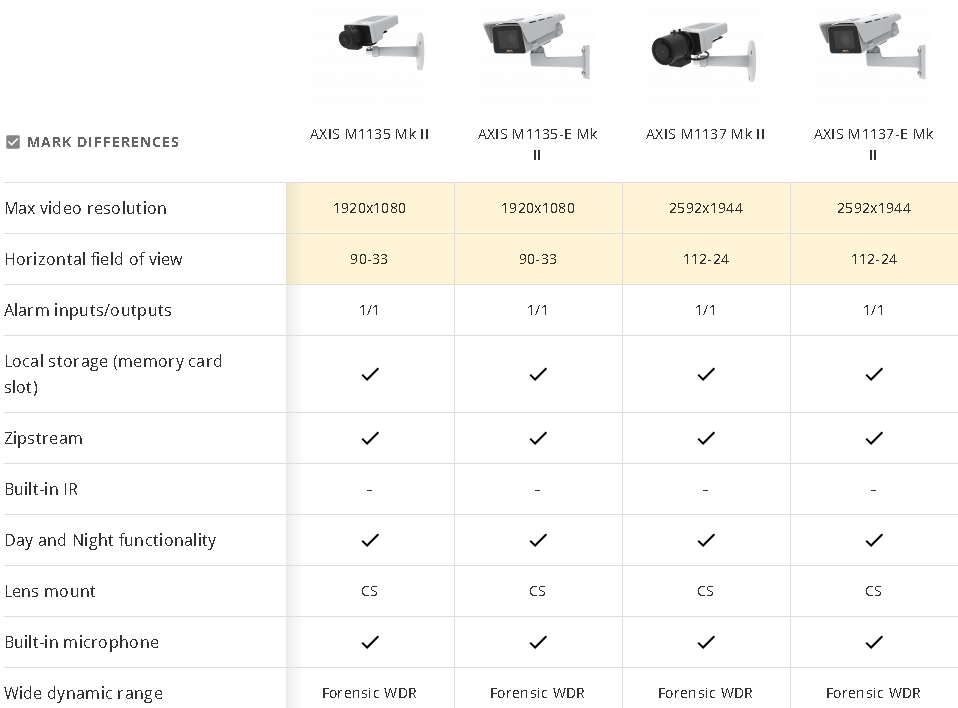Click the highlighted 2592x1944 resolution cell for M1137

pos(705,208)
